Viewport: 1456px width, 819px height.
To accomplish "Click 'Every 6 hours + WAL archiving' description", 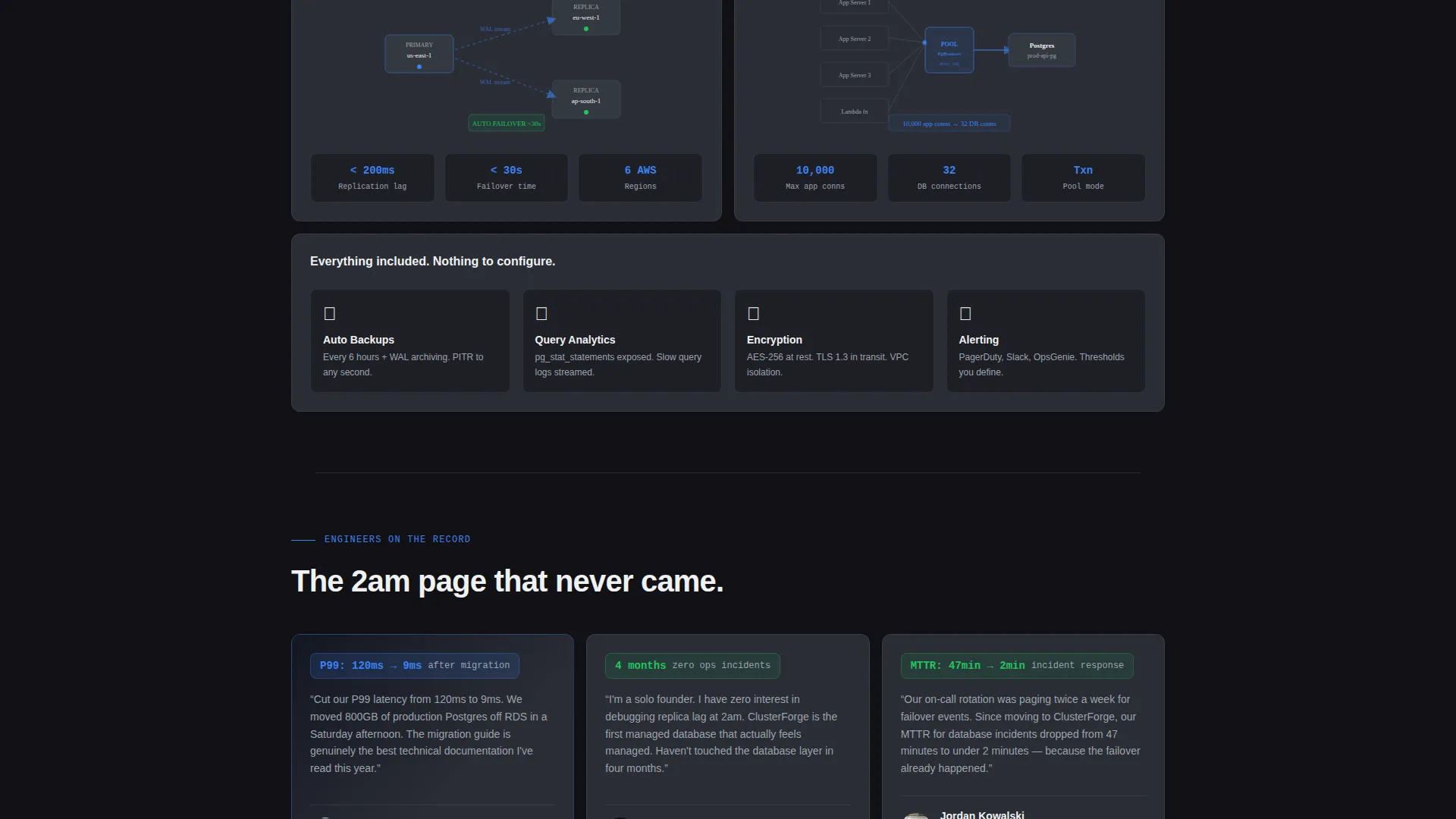I will click(x=403, y=365).
